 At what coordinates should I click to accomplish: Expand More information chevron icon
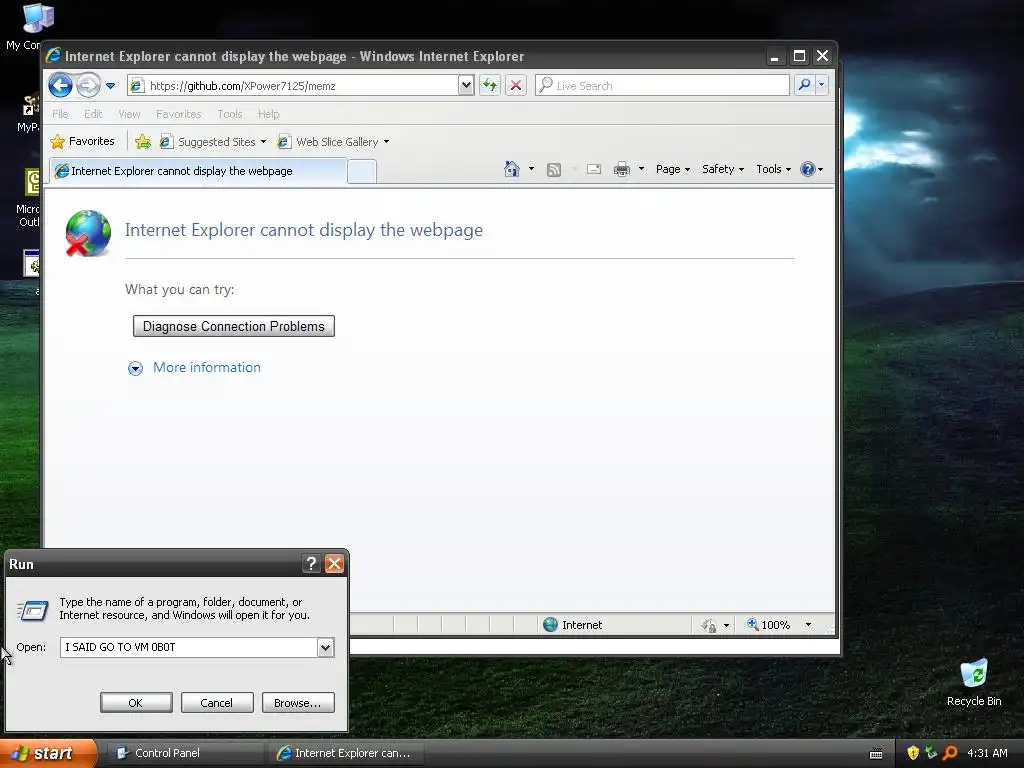pyautogui.click(x=135, y=368)
